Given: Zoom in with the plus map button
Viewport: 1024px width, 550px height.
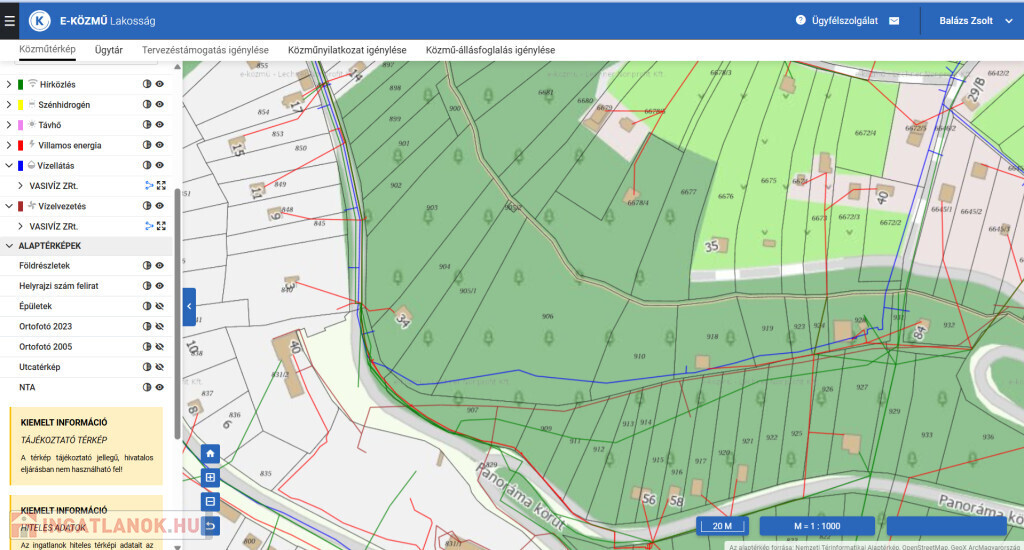Looking at the screenshot, I should point(210,477).
